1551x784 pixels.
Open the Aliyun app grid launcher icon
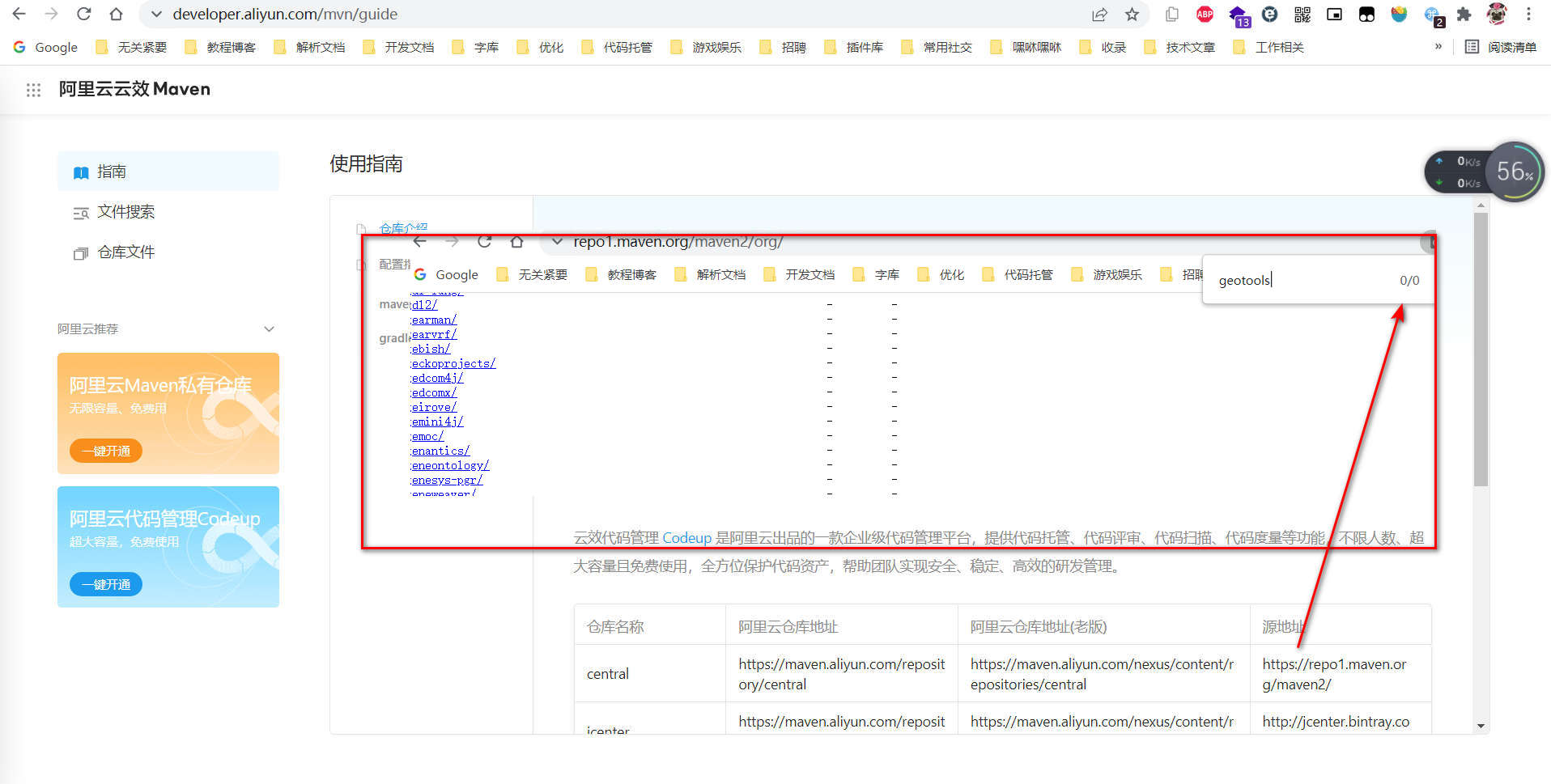(33, 90)
